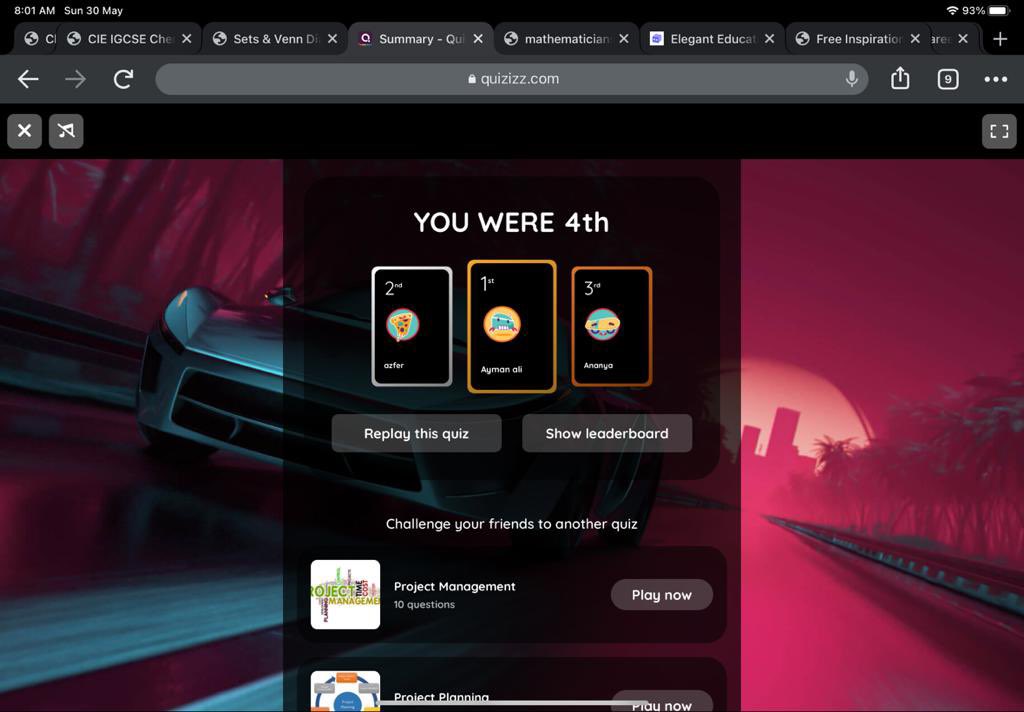1024x712 pixels.
Task: Switch to the mathematician tab
Action: [x=566, y=39]
